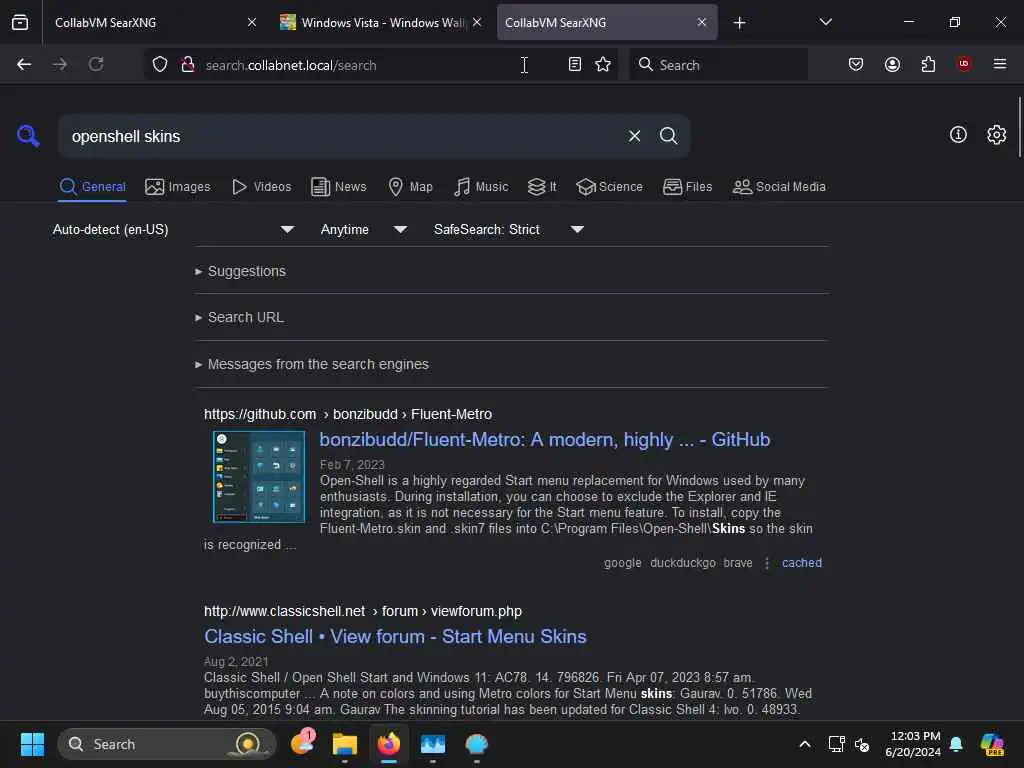Open uBlock Origin extension icon
This screenshot has width=1024, height=768.
point(964,64)
